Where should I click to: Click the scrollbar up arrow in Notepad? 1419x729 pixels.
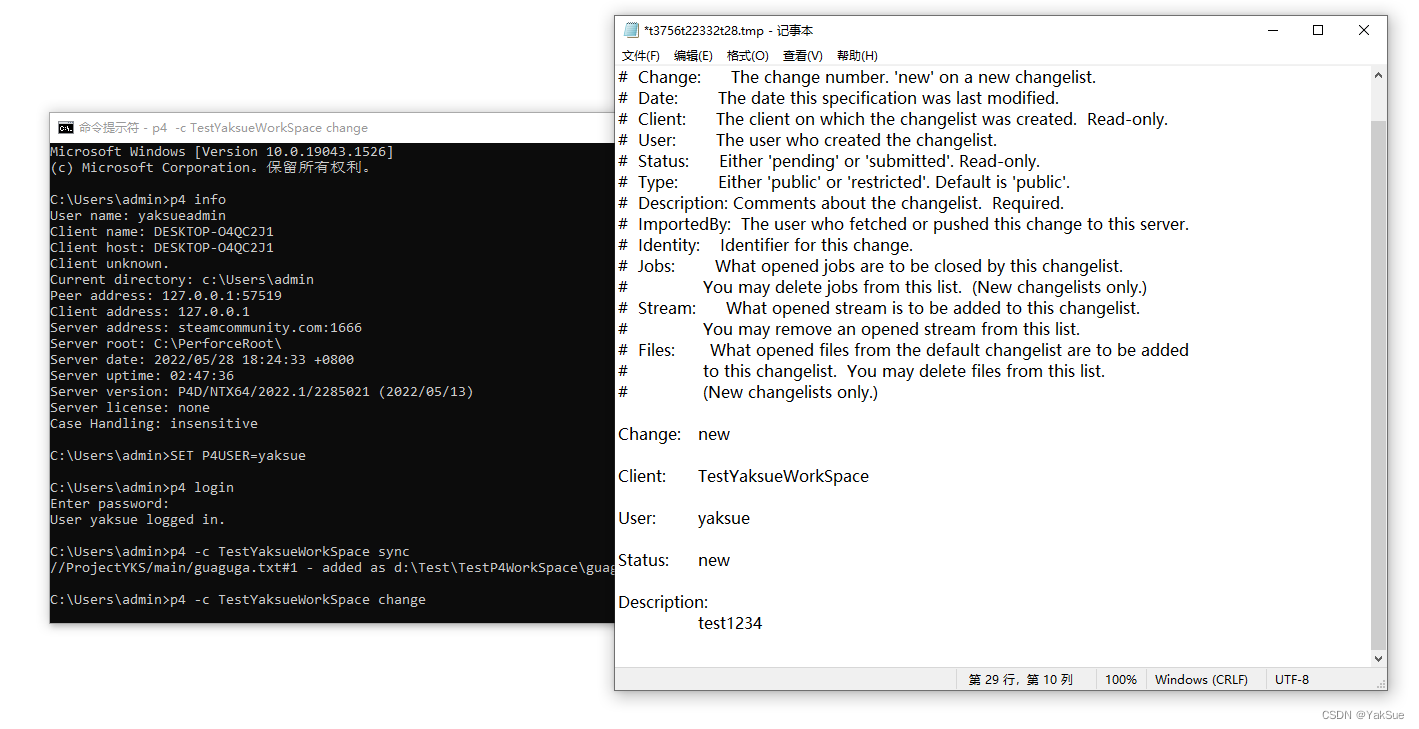click(x=1378, y=73)
